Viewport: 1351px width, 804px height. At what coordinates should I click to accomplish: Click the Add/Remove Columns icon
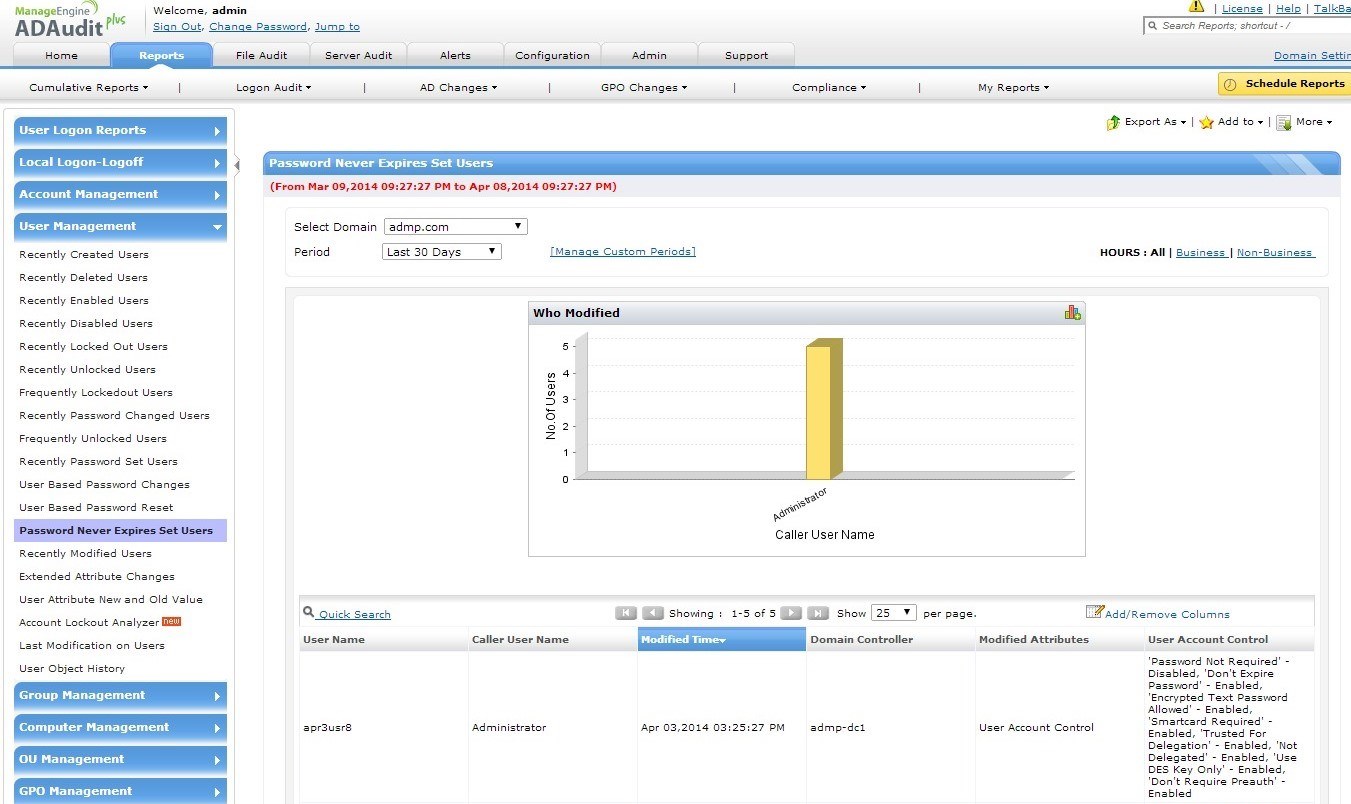(1094, 612)
